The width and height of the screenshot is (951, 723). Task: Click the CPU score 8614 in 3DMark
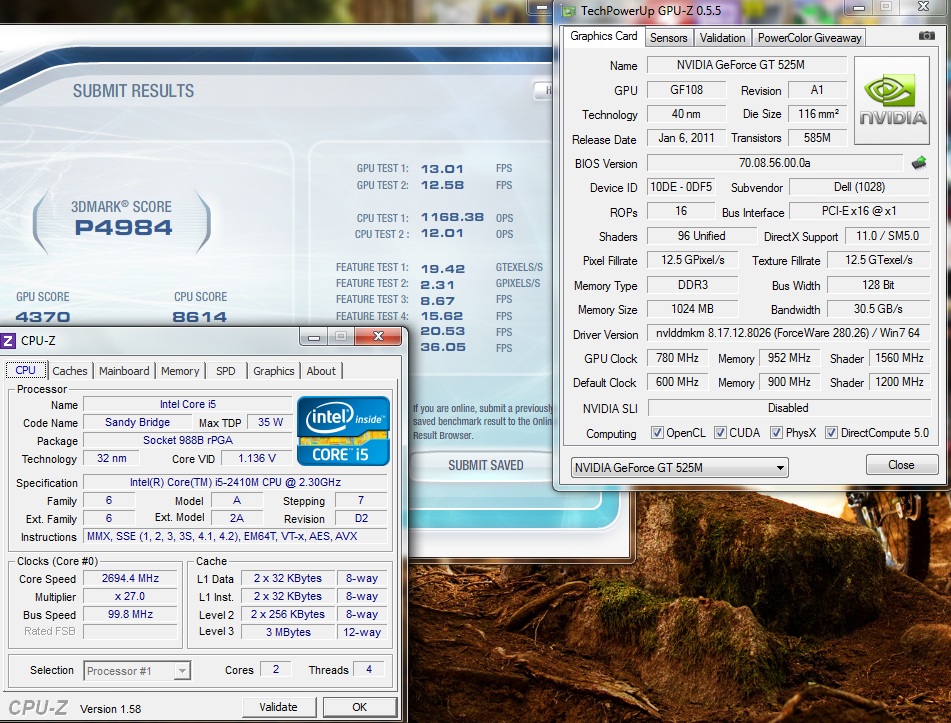[200, 317]
